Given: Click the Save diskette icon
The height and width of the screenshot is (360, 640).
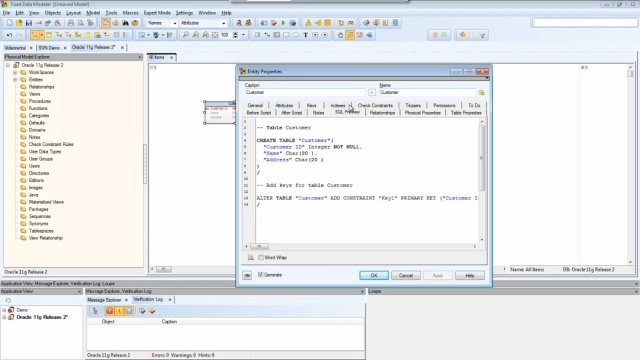Looking at the screenshot, I should pos(29,23).
